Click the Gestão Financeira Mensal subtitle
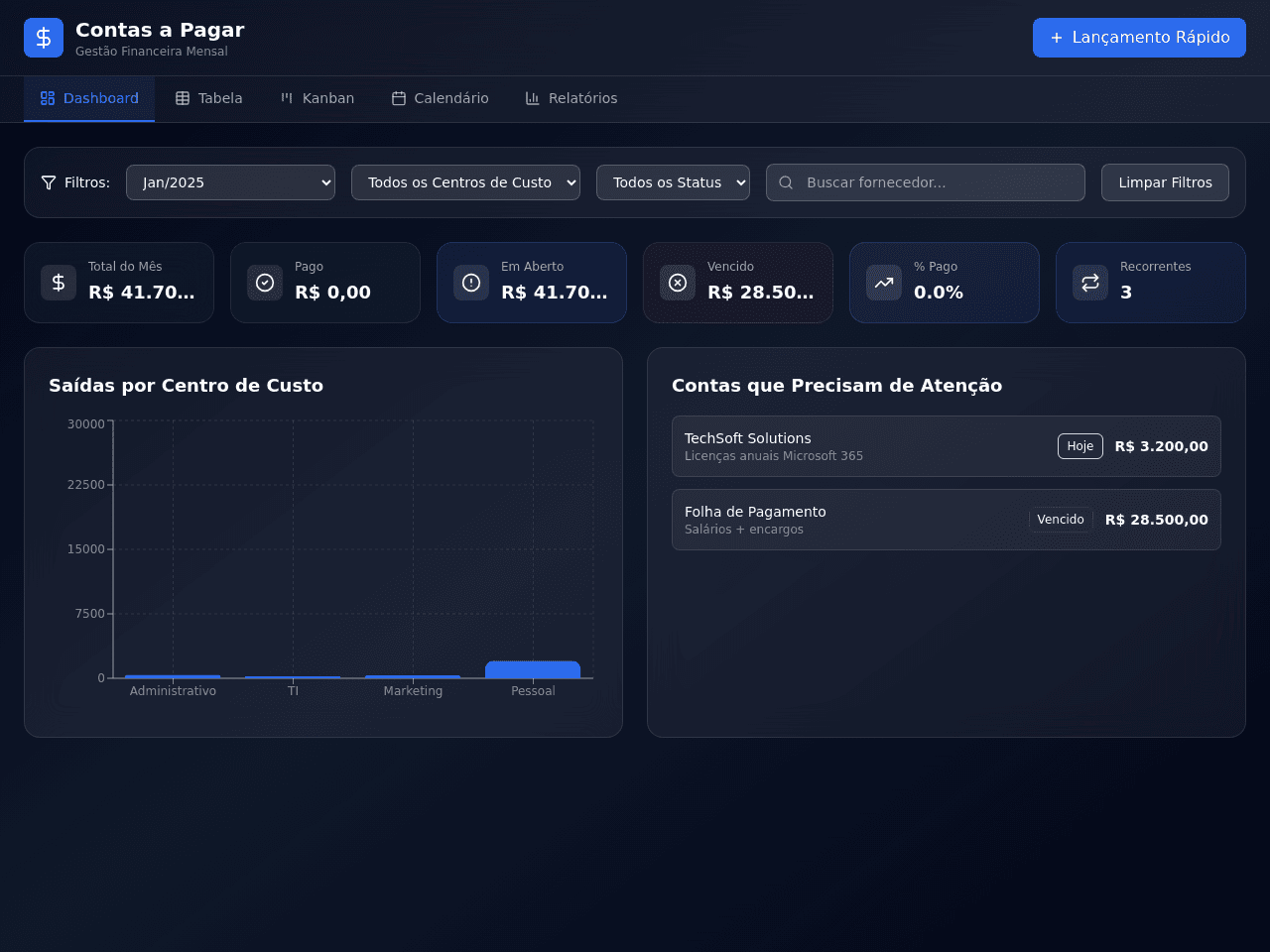Image resolution: width=1270 pixels, height=952 pixels. point(152,52)
